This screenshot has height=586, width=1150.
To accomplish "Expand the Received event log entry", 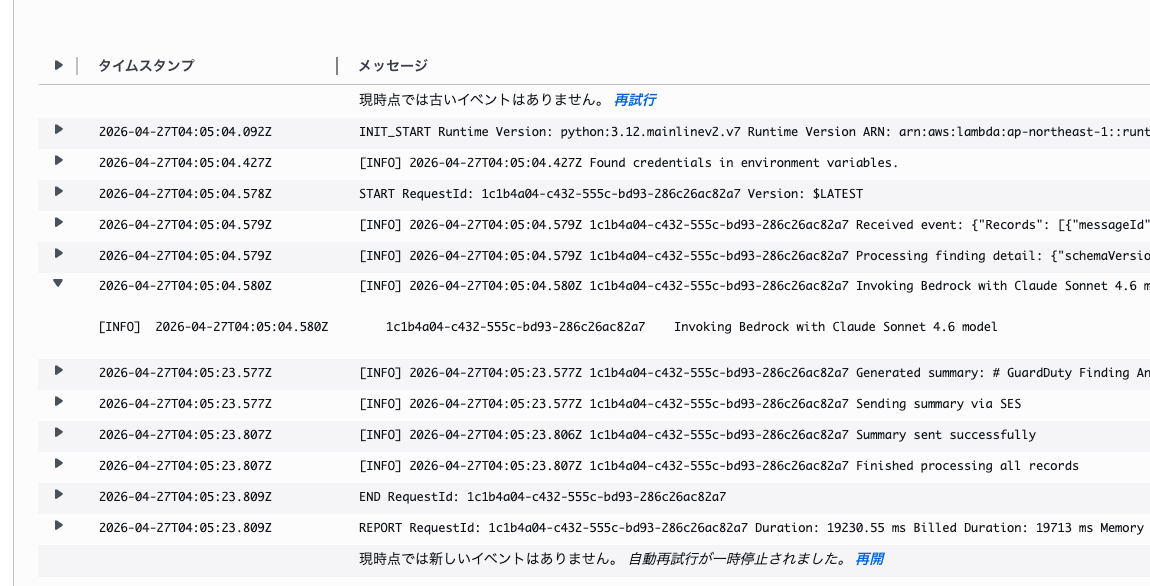I will pyautogui.click(x=59, y=224).
